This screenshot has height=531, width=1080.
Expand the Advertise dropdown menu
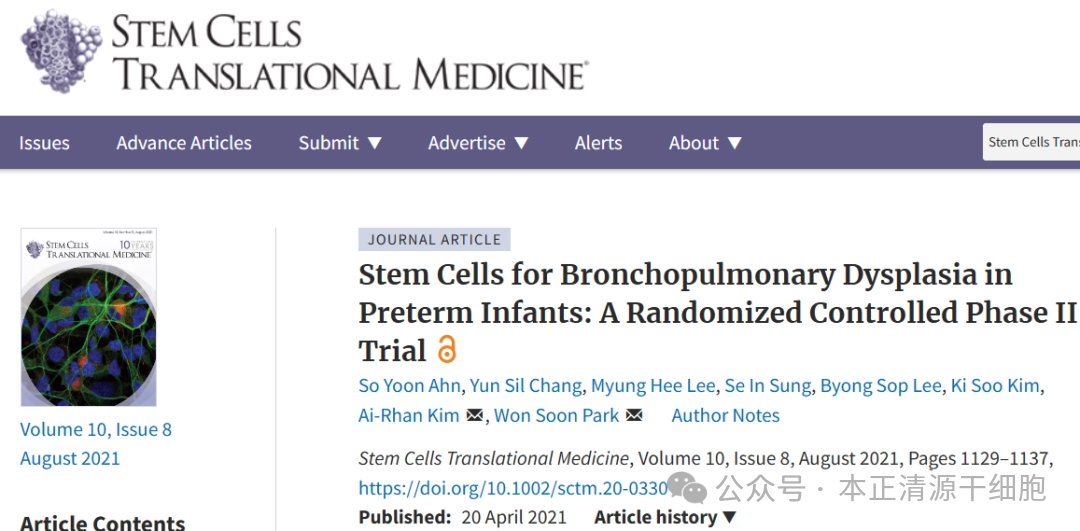coord(478,143)
